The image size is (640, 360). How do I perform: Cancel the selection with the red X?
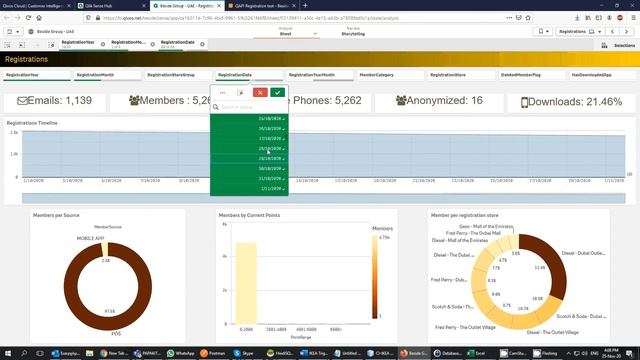[260, 93]
